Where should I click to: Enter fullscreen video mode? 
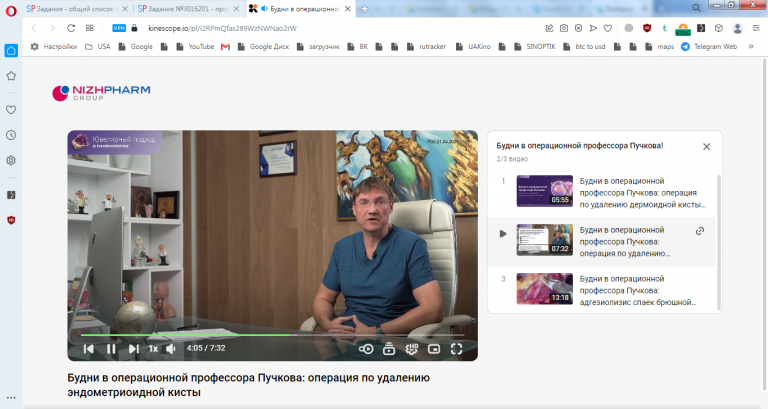coord(456,349)
